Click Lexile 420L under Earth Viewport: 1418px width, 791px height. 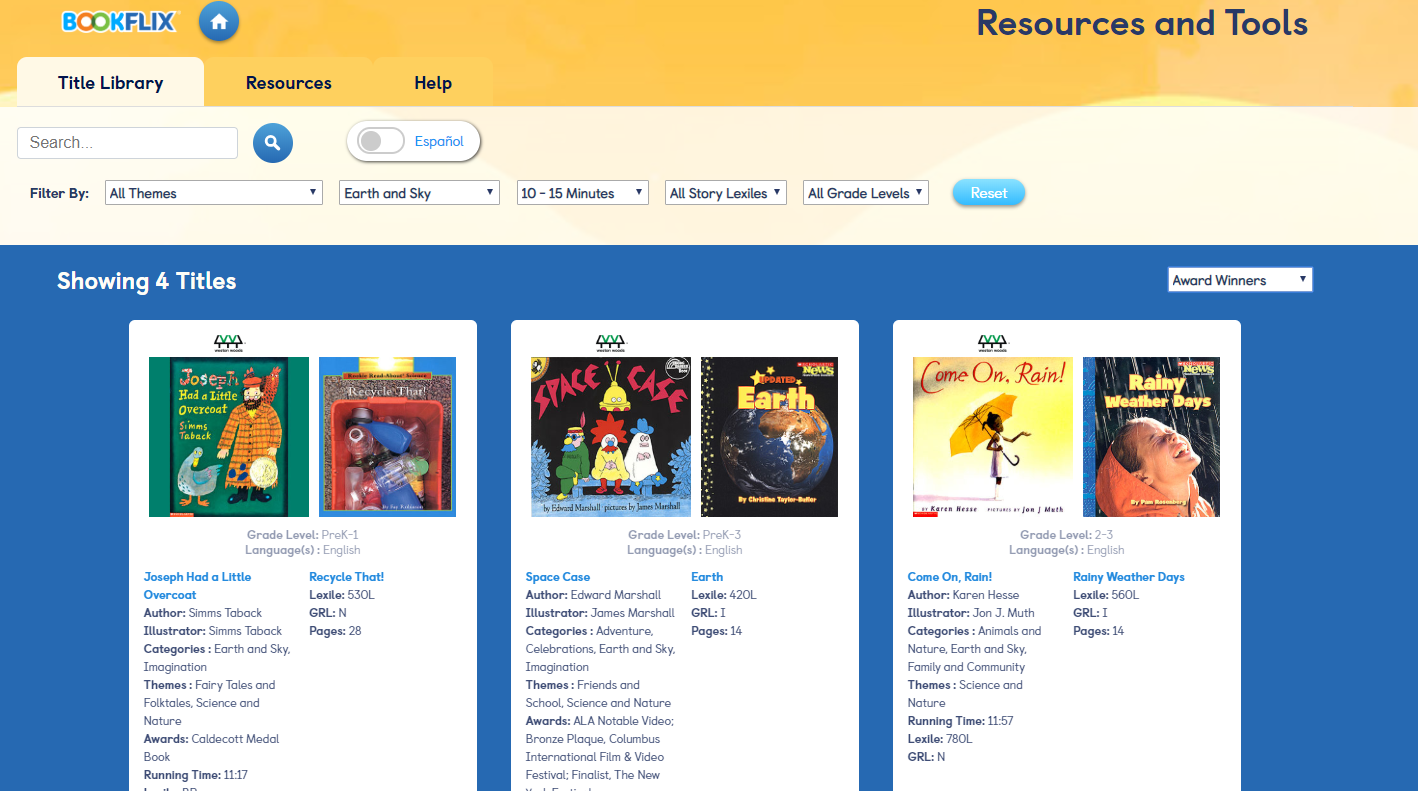click(x=724, y=595)
